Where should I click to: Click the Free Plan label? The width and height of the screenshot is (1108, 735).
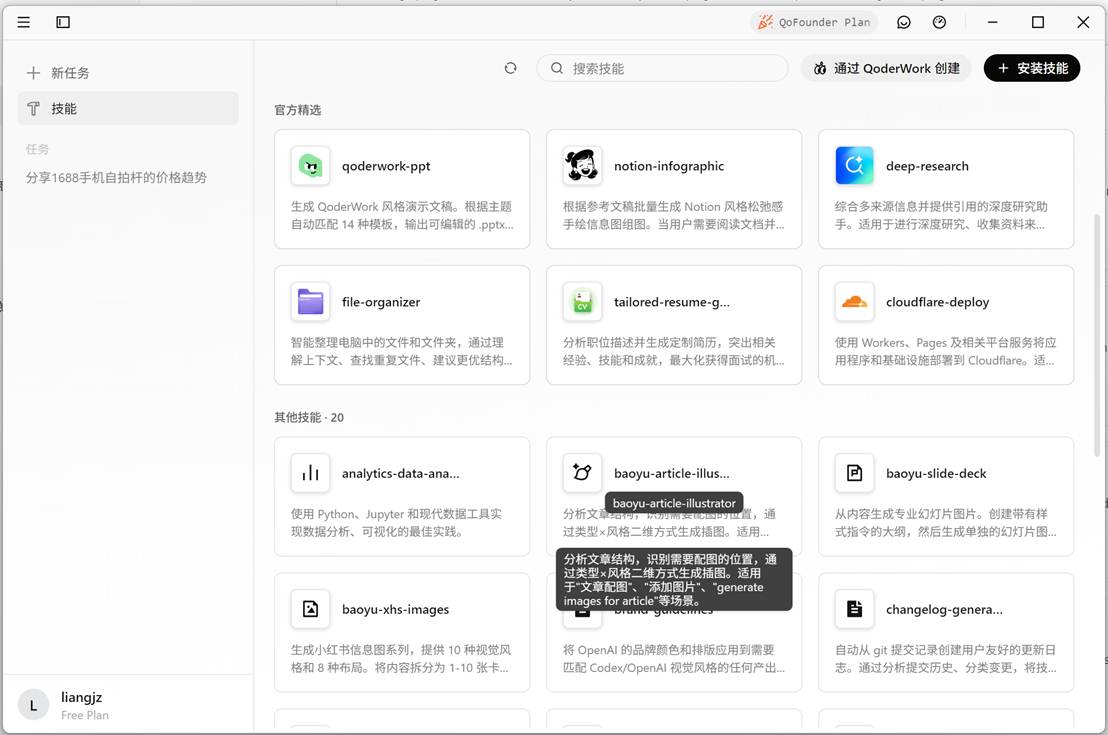pos(85,715)
